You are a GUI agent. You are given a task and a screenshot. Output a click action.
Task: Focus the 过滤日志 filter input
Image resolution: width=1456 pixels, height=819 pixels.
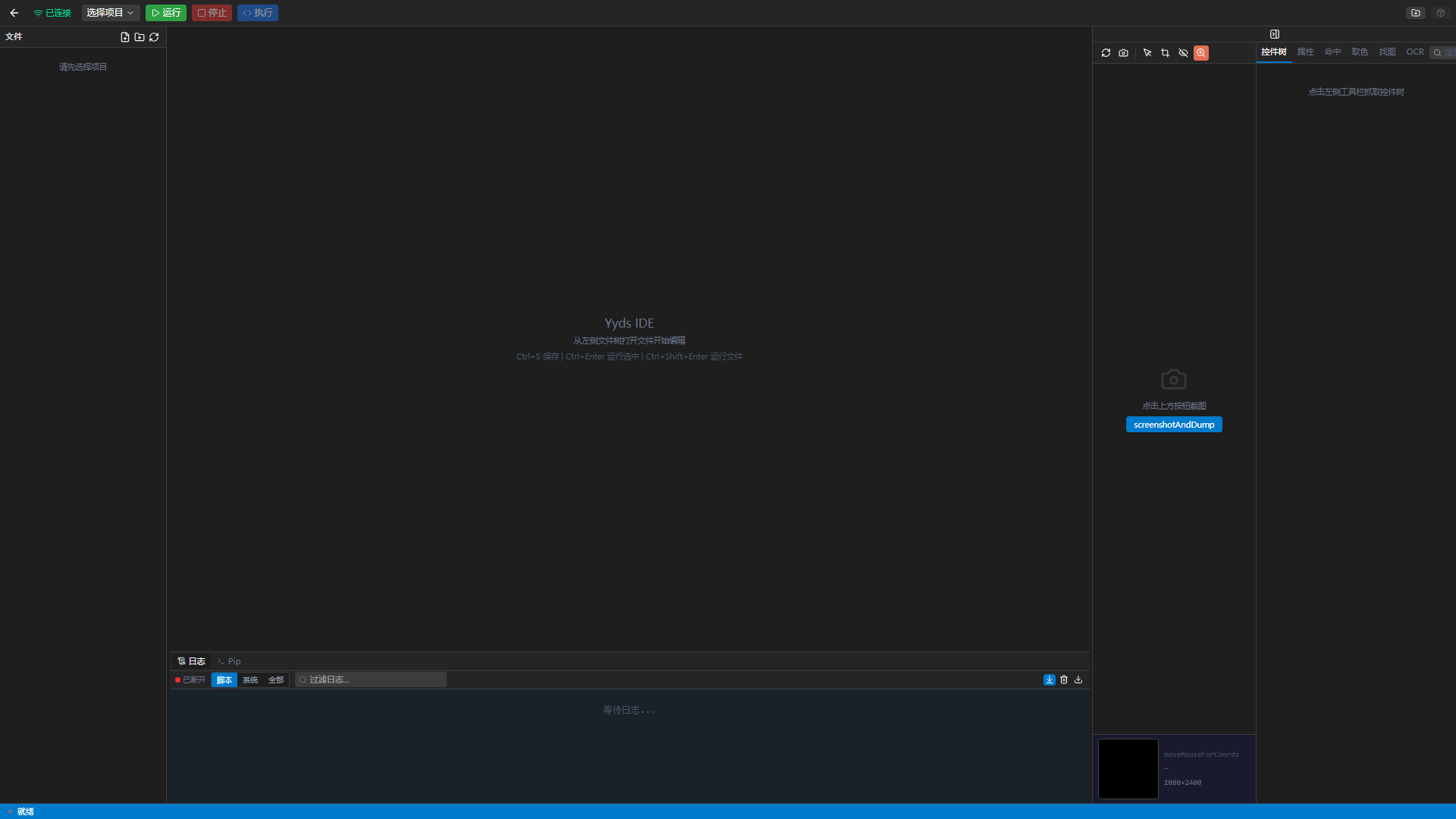pyautogui.click(x=371, y=680)
